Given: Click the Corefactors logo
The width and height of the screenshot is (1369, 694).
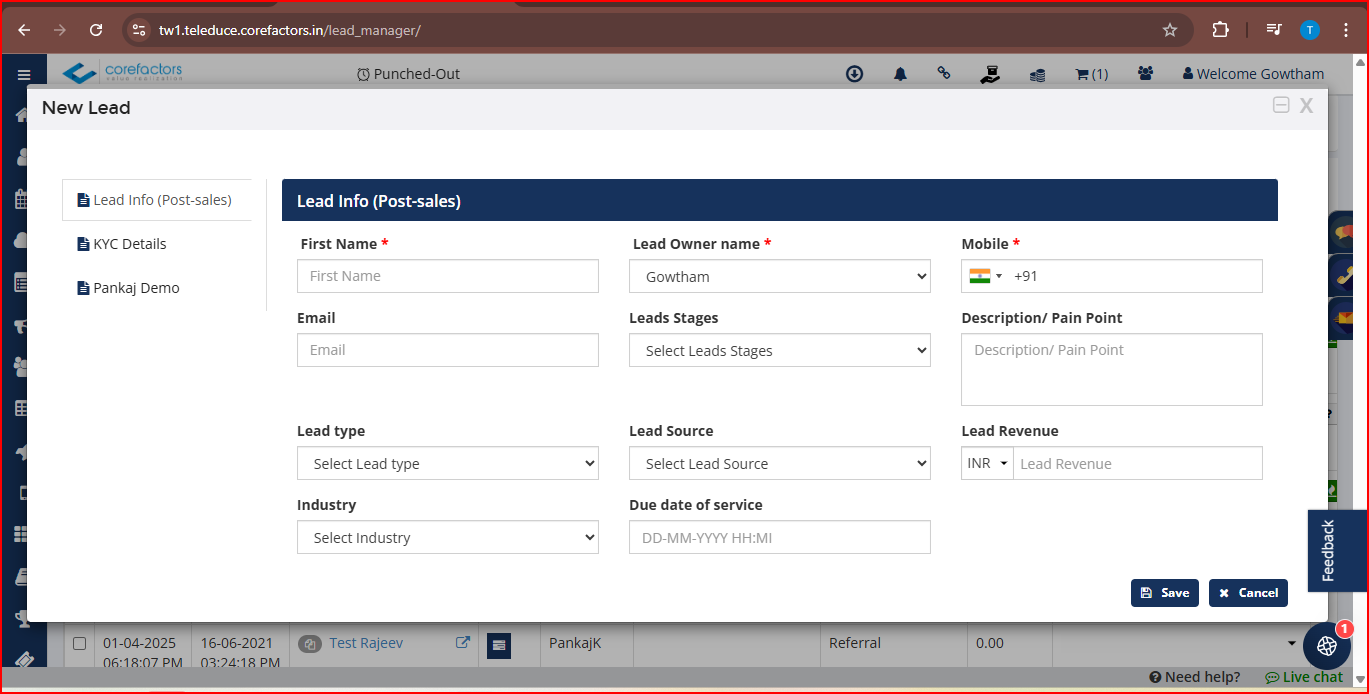Looking at the screenshot, I should 122,73.
